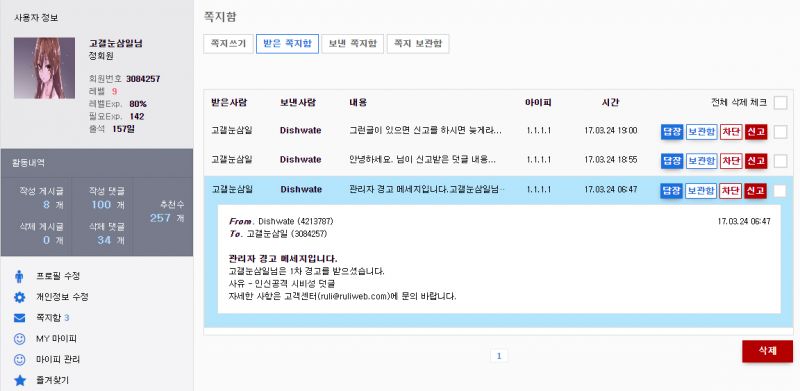Click the envelope icon beside 쪽지함

[19, 318]
